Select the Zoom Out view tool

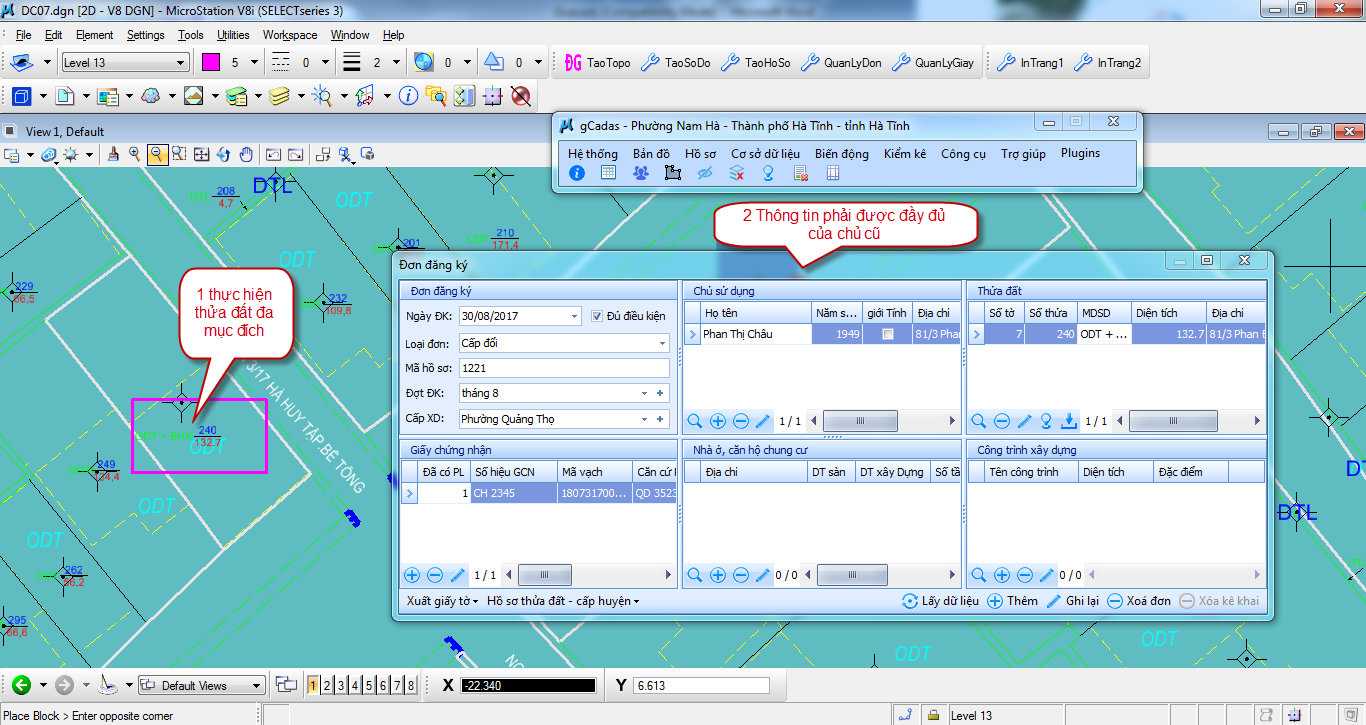157,154
